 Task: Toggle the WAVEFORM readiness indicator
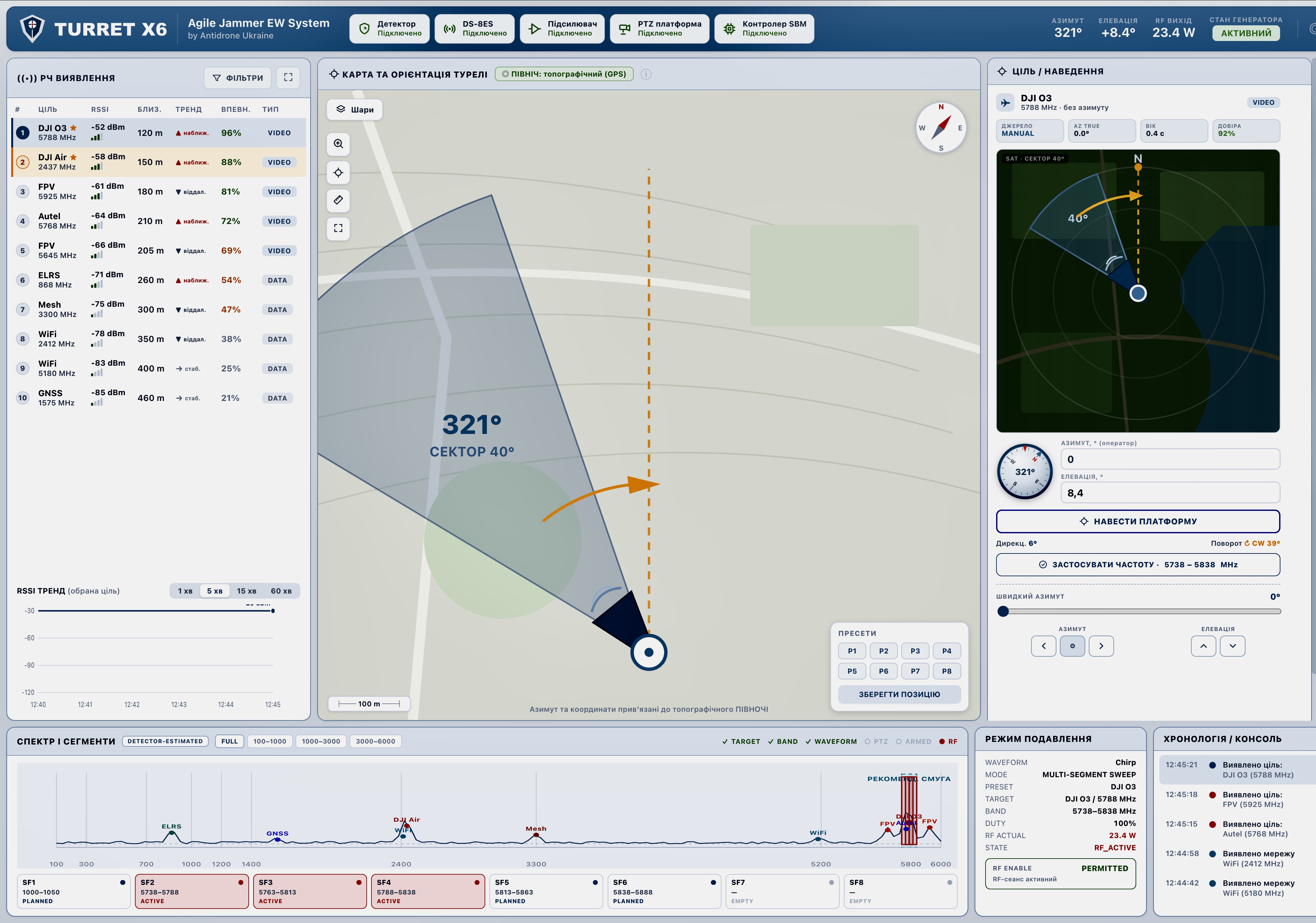831,741
